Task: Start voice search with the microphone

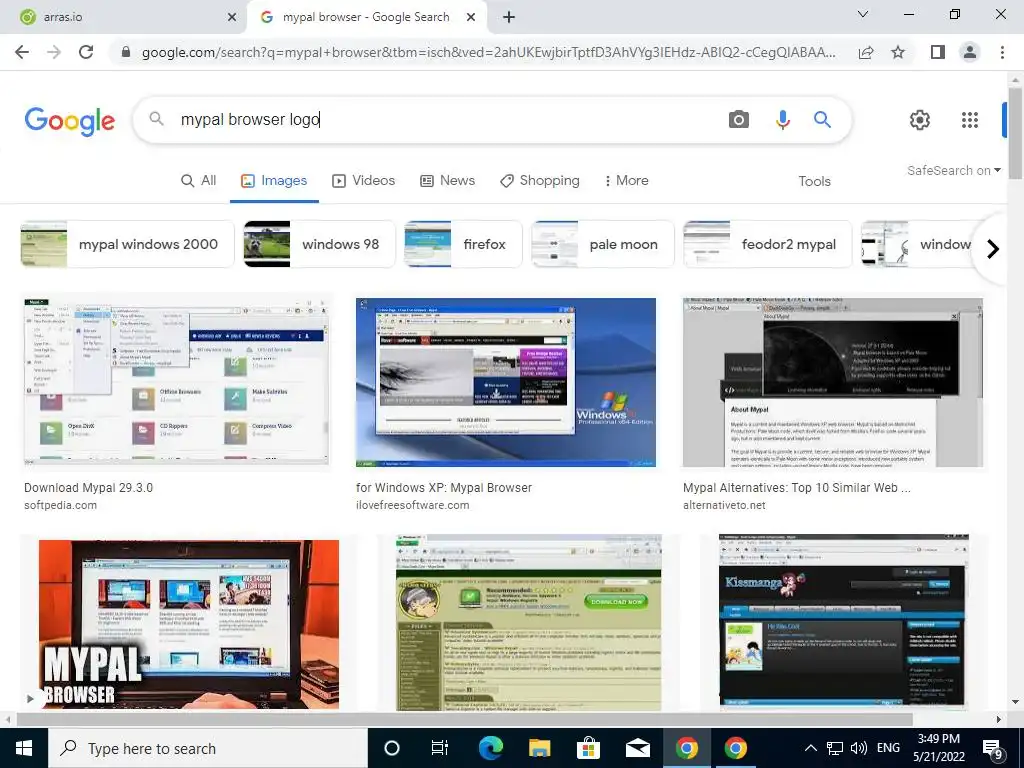Action: click(782, 120)
